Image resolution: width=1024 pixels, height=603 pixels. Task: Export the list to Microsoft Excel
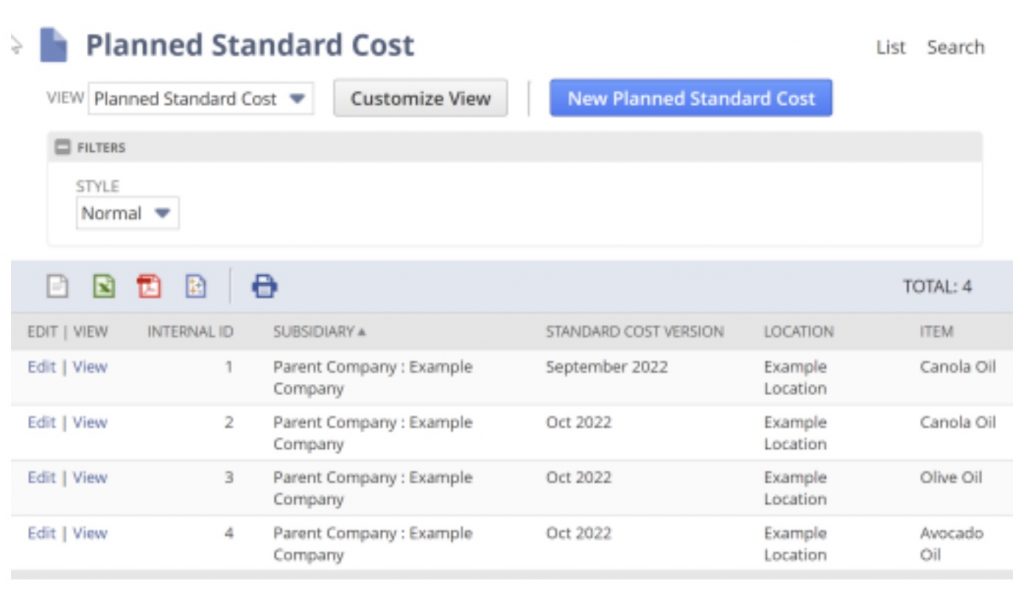pos(101,286)
